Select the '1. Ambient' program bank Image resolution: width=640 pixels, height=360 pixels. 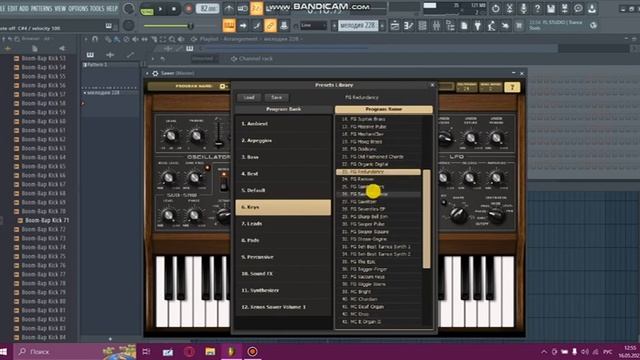pos(283,124)
